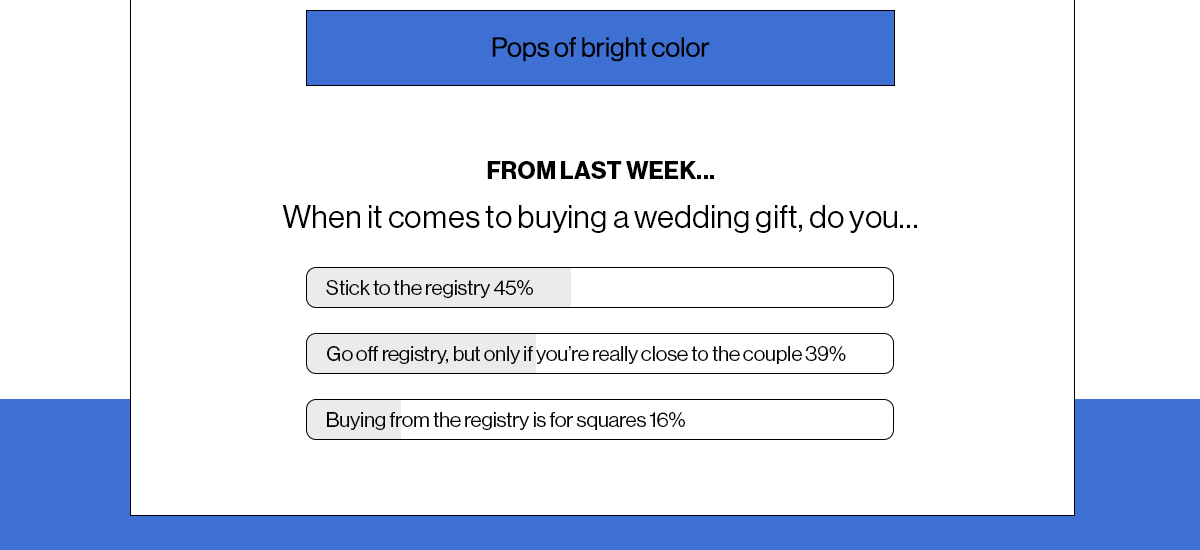Click the blue footer band right of the card
Image resolution: width=1200 pixels, height=550 pixels.
[x=1137, y=474]
